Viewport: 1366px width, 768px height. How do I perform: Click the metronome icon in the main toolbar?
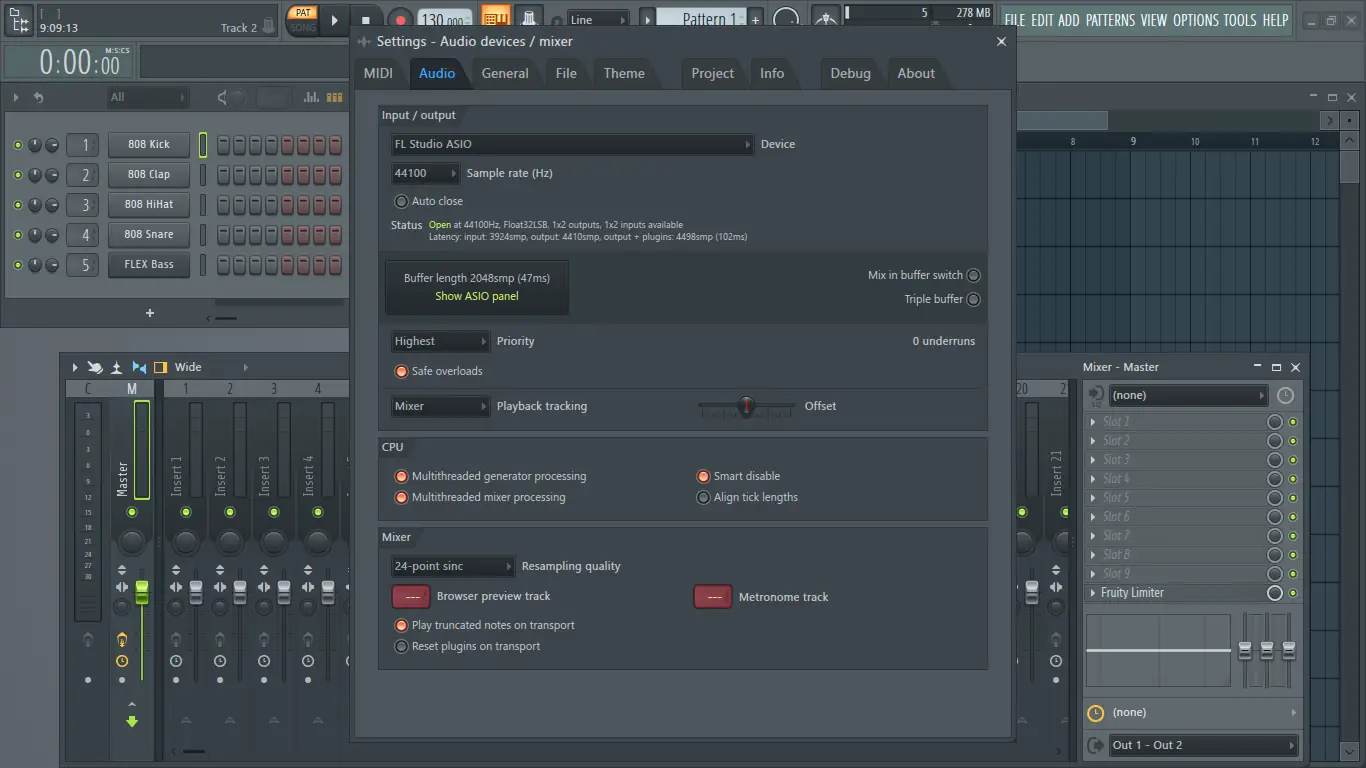tap(530, 18)
